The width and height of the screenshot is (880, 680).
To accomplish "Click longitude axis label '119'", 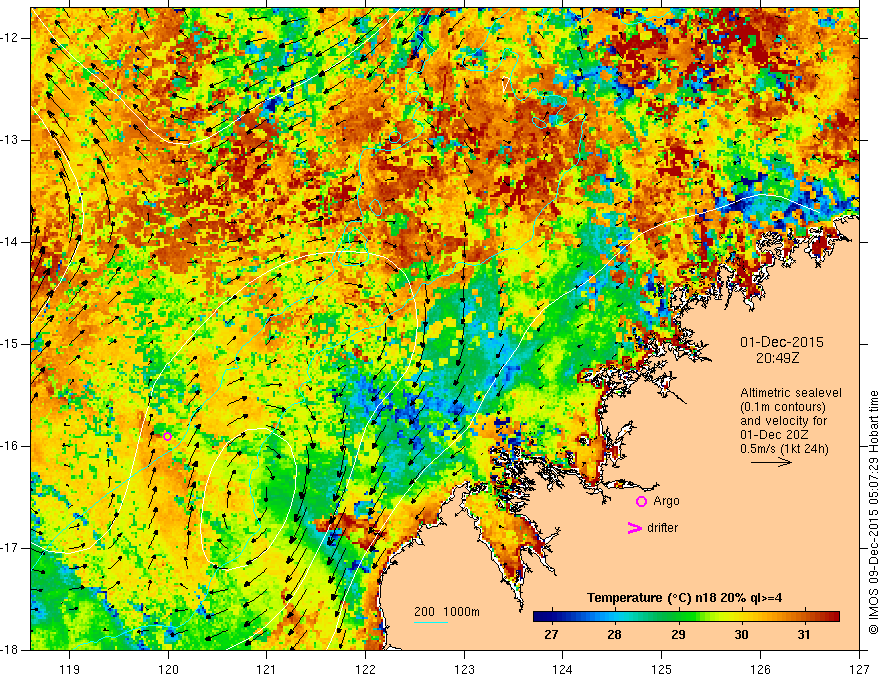I will (x=70, y=669).
